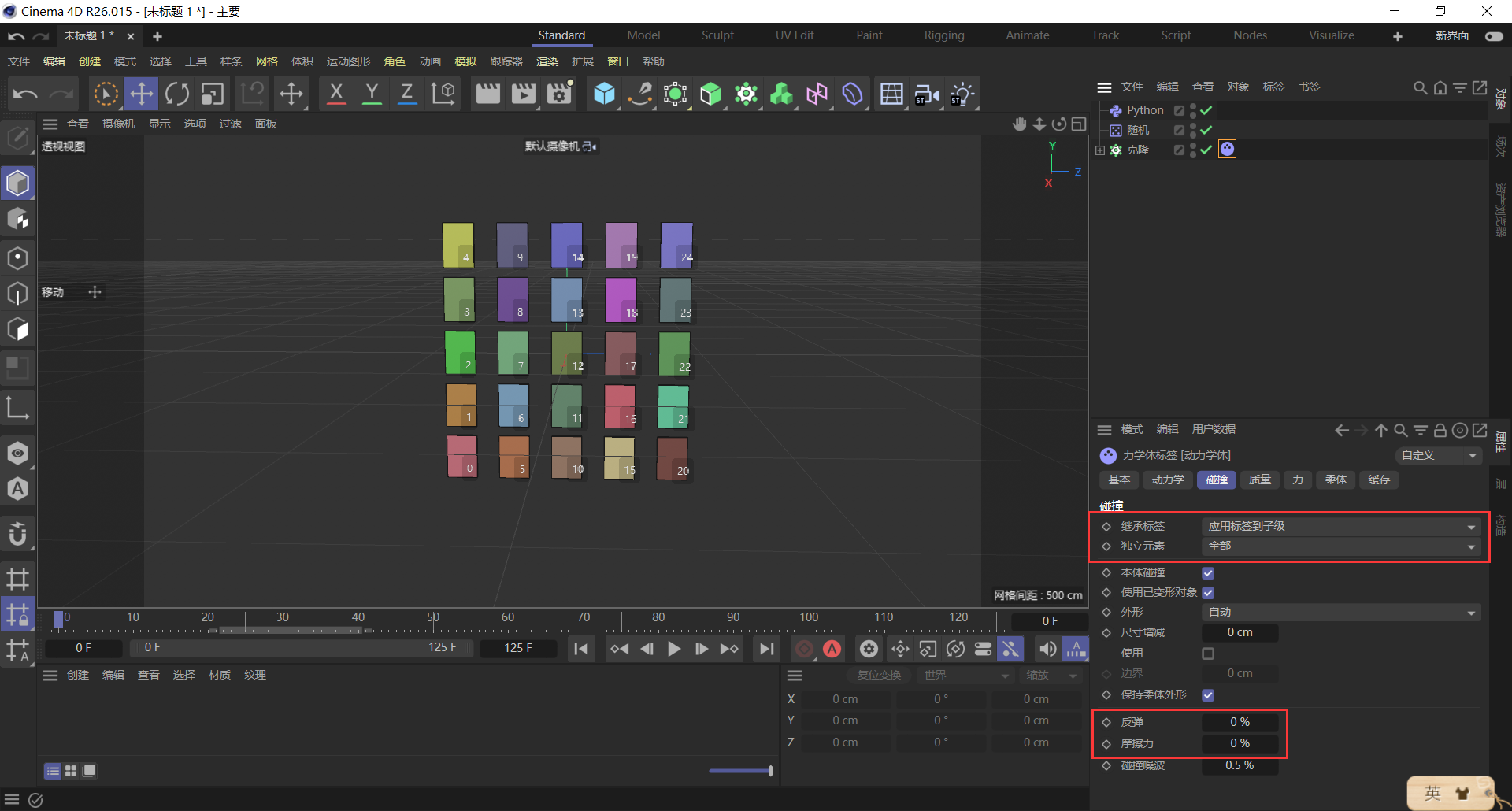1512x811 pixels.
Task: Open 缩放 dropdown in coordinates panel
Action: (x=1052, y=676)
